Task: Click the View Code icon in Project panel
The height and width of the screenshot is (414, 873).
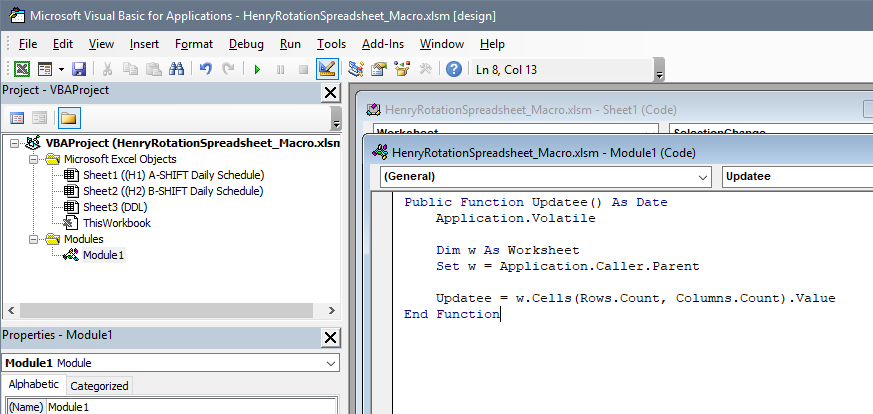Action: 17,118
